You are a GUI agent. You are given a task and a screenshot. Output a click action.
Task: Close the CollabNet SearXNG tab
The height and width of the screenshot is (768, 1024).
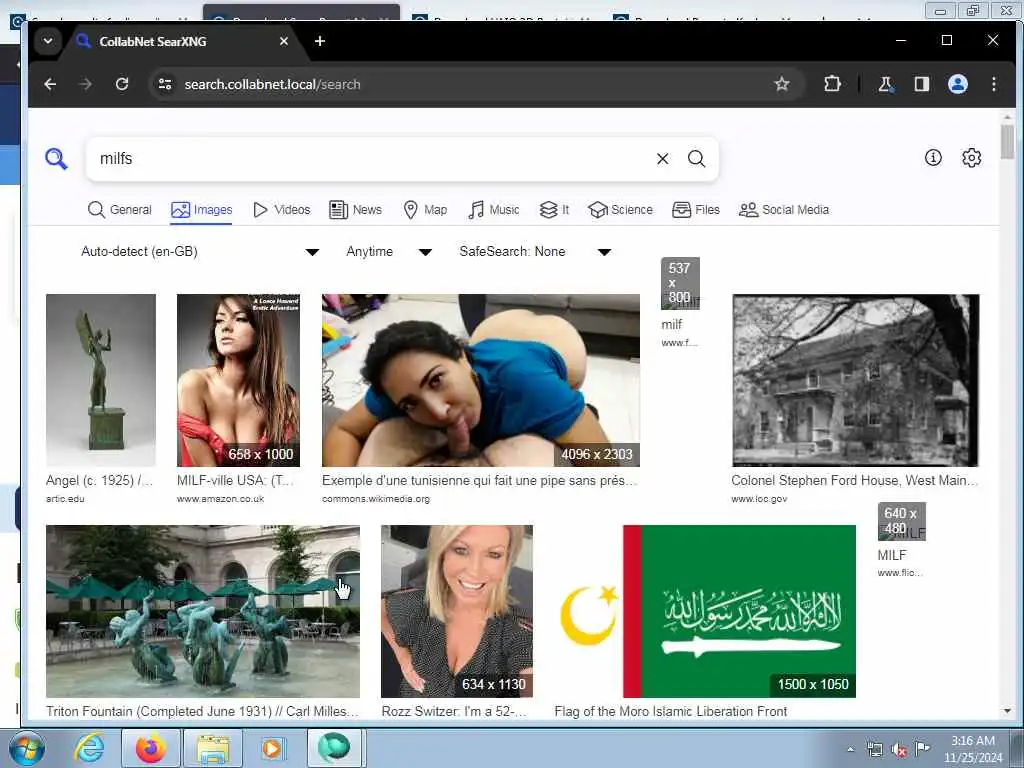283,41
